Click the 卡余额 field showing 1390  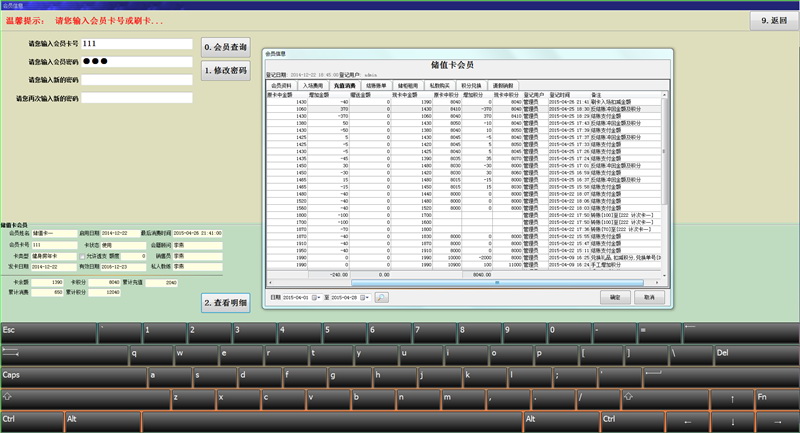47,282
